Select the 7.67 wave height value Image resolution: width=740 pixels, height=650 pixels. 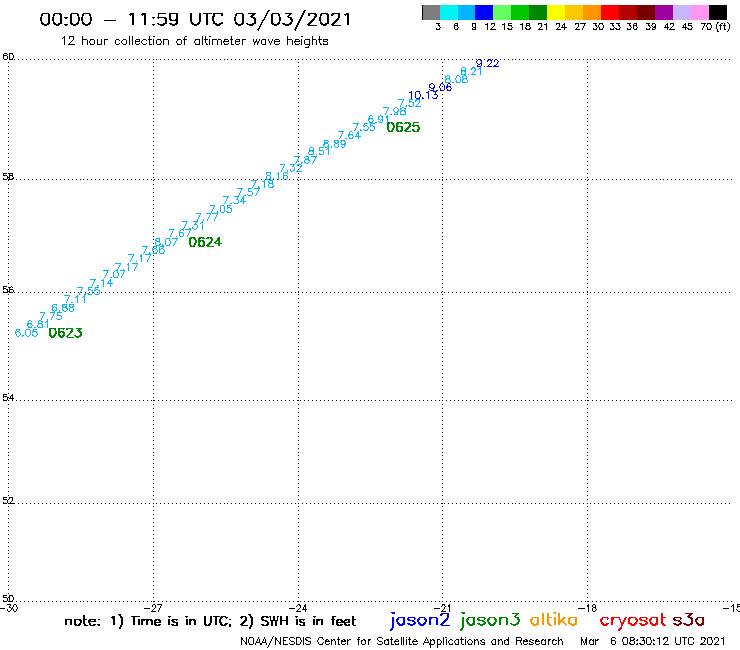[180, 234]
